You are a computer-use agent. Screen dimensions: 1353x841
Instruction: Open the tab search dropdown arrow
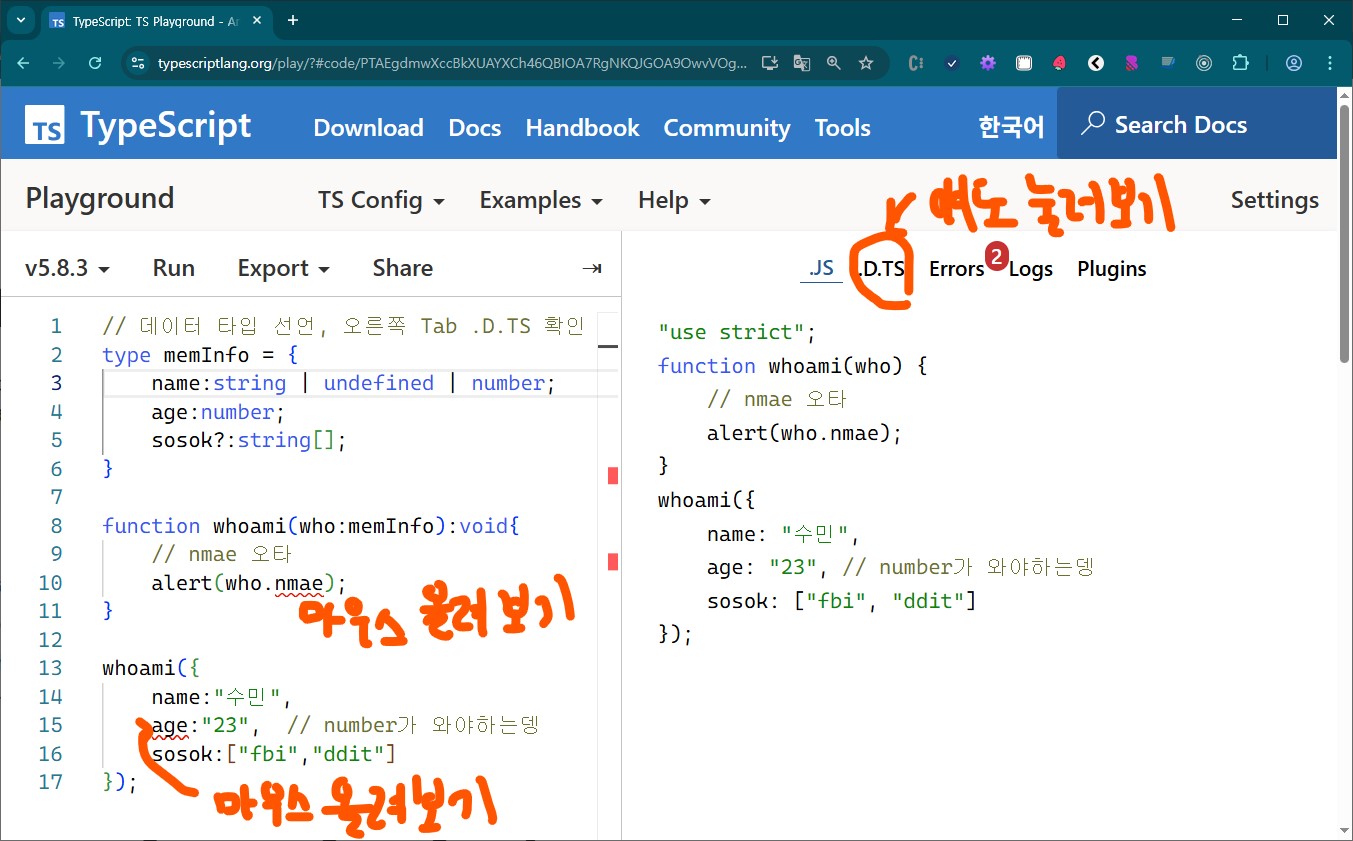[x=20, y=20]
